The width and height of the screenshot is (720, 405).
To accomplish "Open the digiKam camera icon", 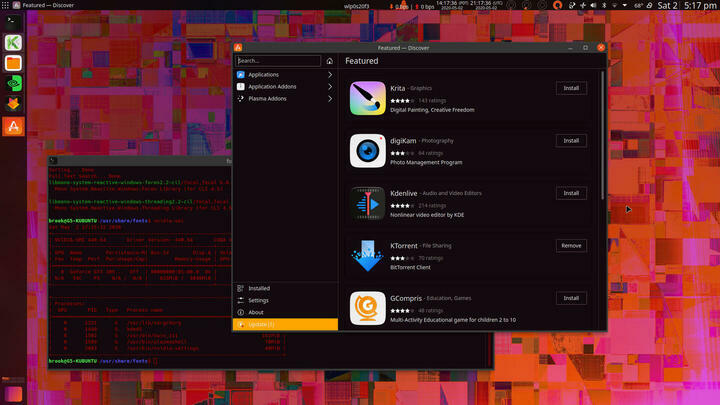I will 367,151.
